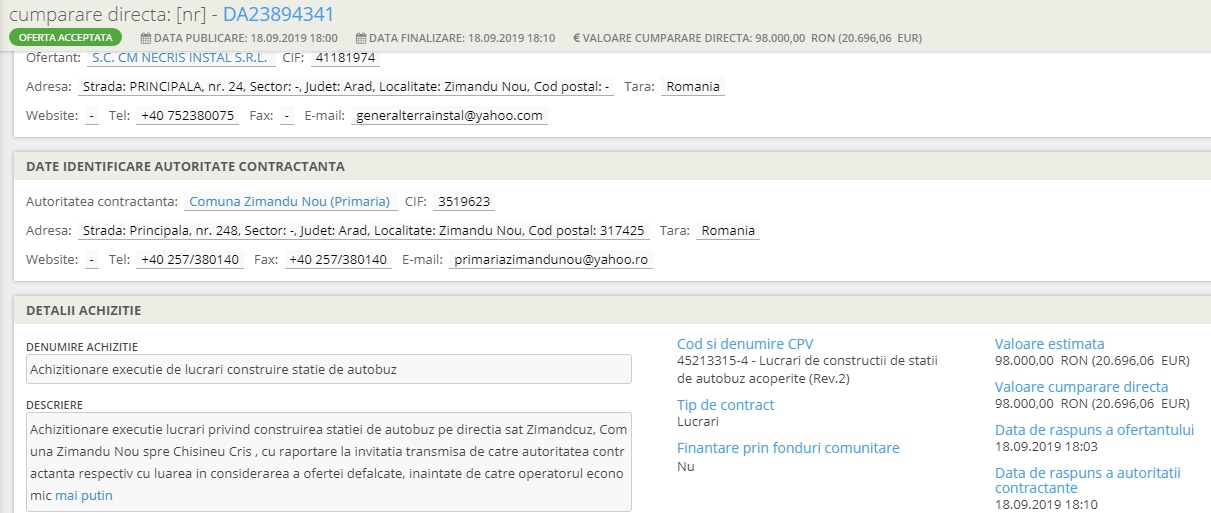
Task: Click the euro icon before Valoare Cumparare Directa
Action: [x=576, y=38]
